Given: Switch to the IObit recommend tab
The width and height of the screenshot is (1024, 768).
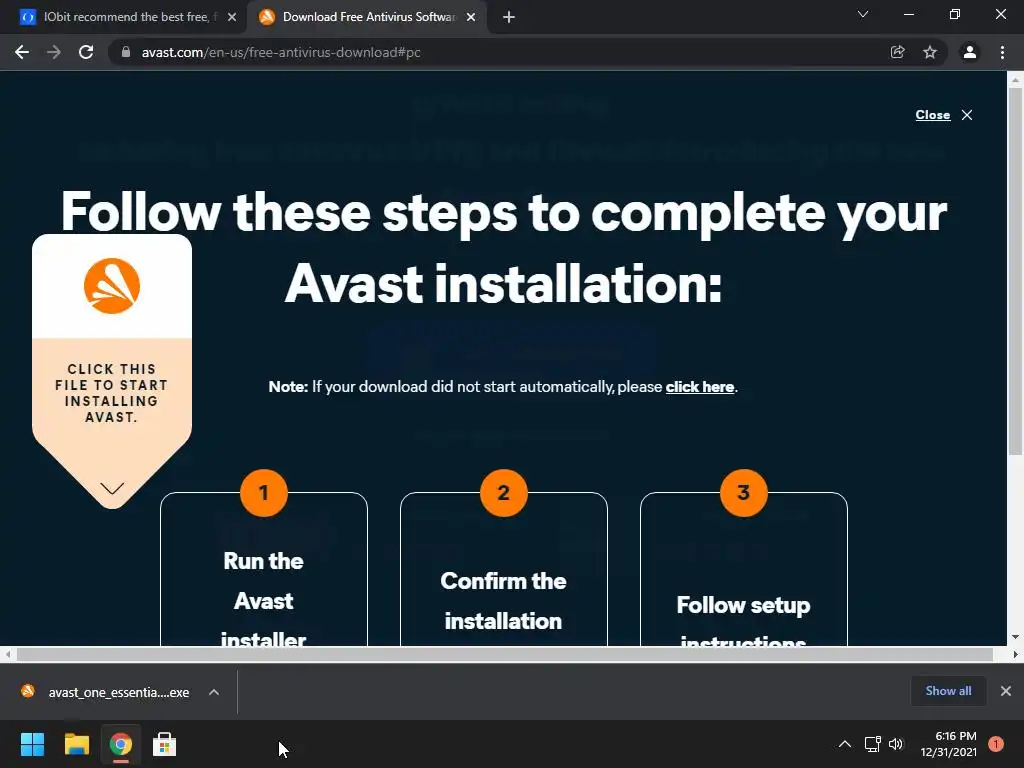Looking at the screenshot, I should pos(125,17).
